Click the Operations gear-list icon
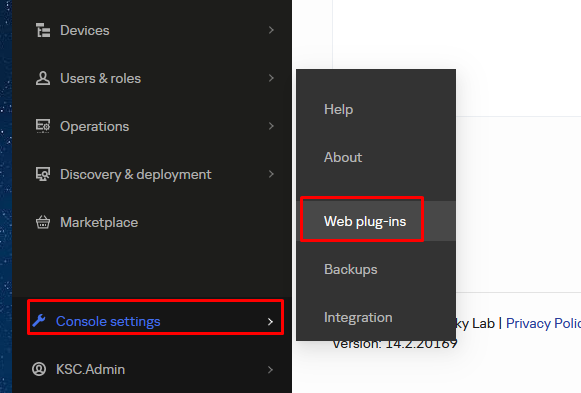 [x=43, y=126]
